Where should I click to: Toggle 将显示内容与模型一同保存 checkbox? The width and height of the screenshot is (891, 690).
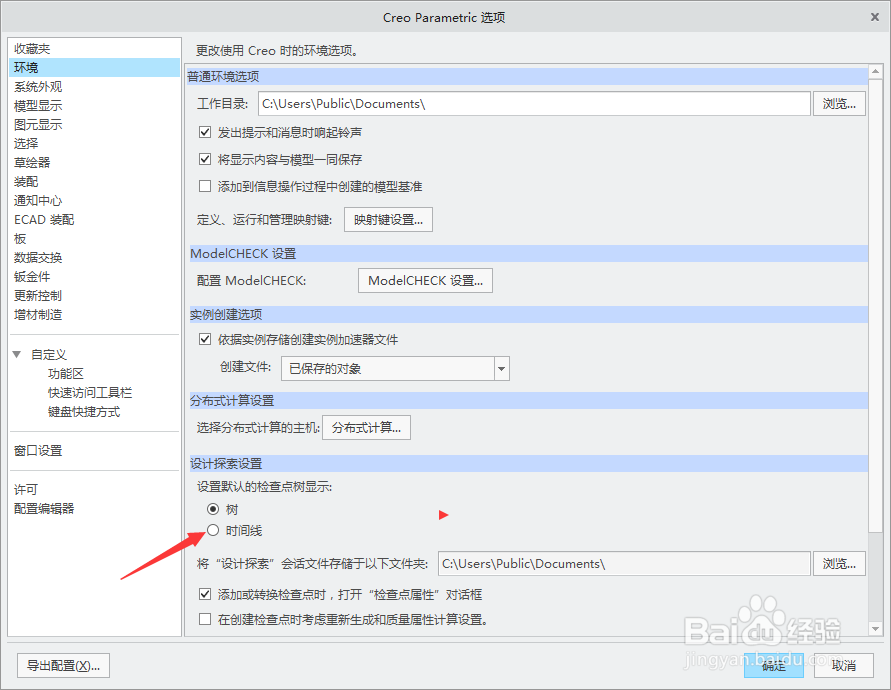pyautogui.click(x=205, y=159)
